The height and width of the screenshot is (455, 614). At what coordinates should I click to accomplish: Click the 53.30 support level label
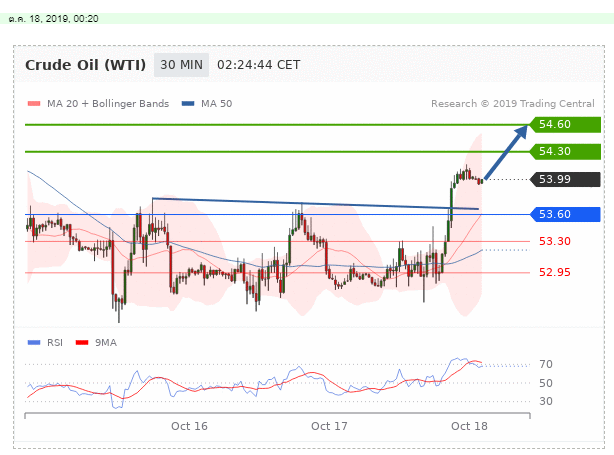[554, 241]
